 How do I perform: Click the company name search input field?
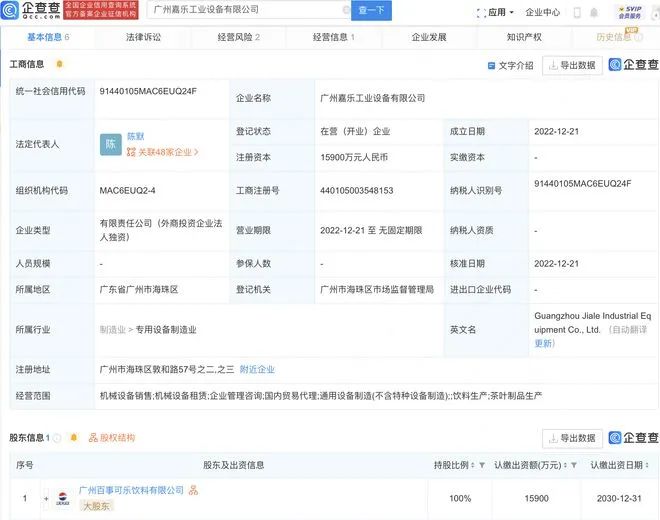[248, 10]
